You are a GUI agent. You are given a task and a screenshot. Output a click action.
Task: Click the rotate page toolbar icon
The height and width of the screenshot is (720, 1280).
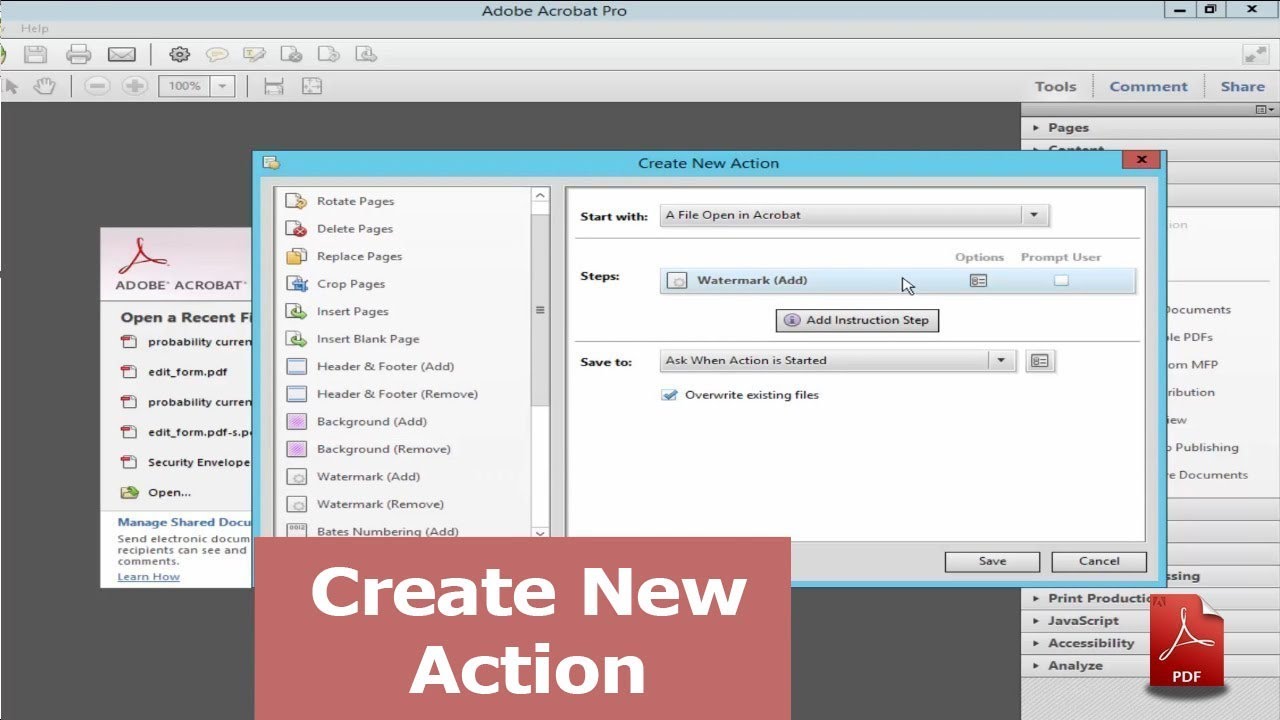328,55
